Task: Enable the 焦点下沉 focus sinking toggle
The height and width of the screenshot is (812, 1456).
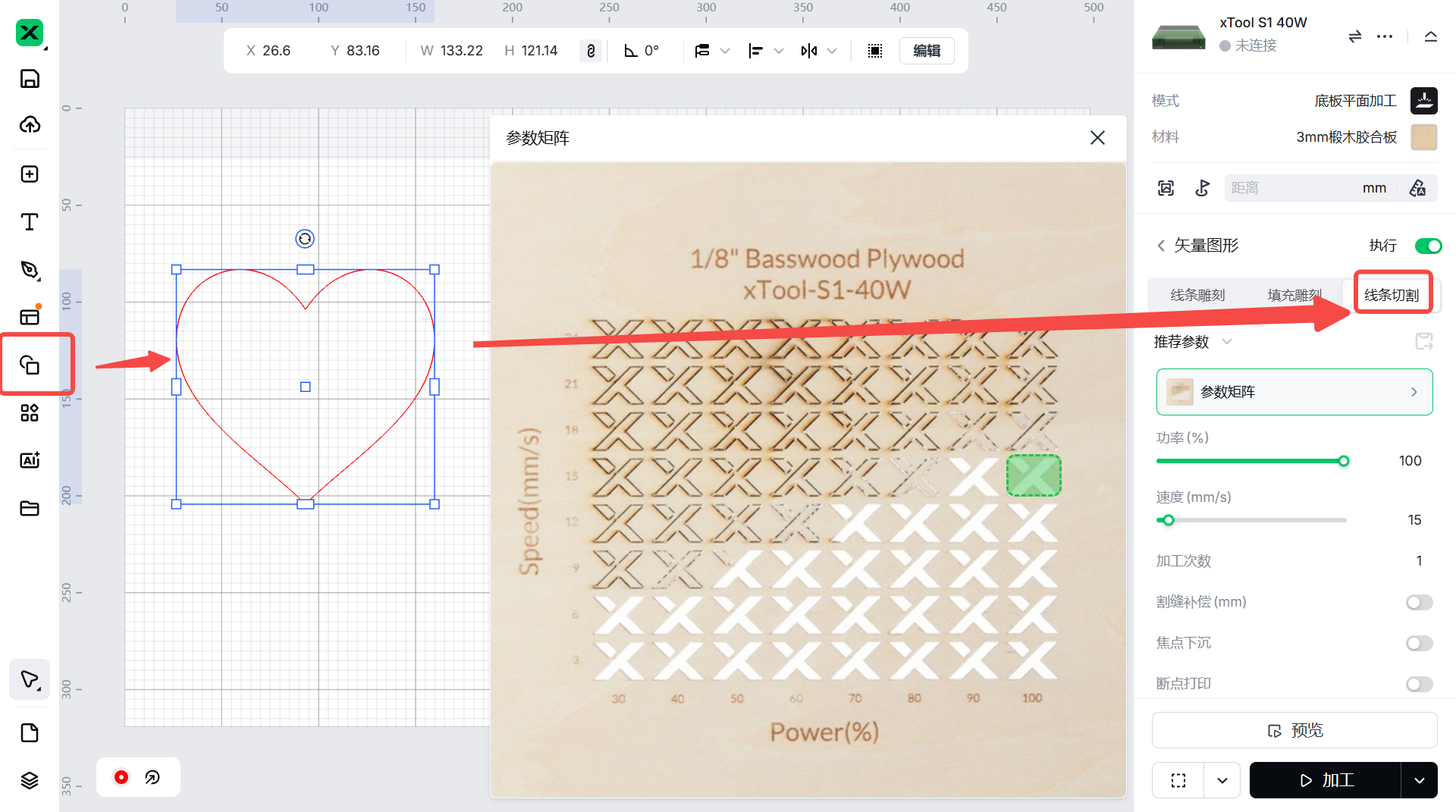Action: pos(1419,643)
